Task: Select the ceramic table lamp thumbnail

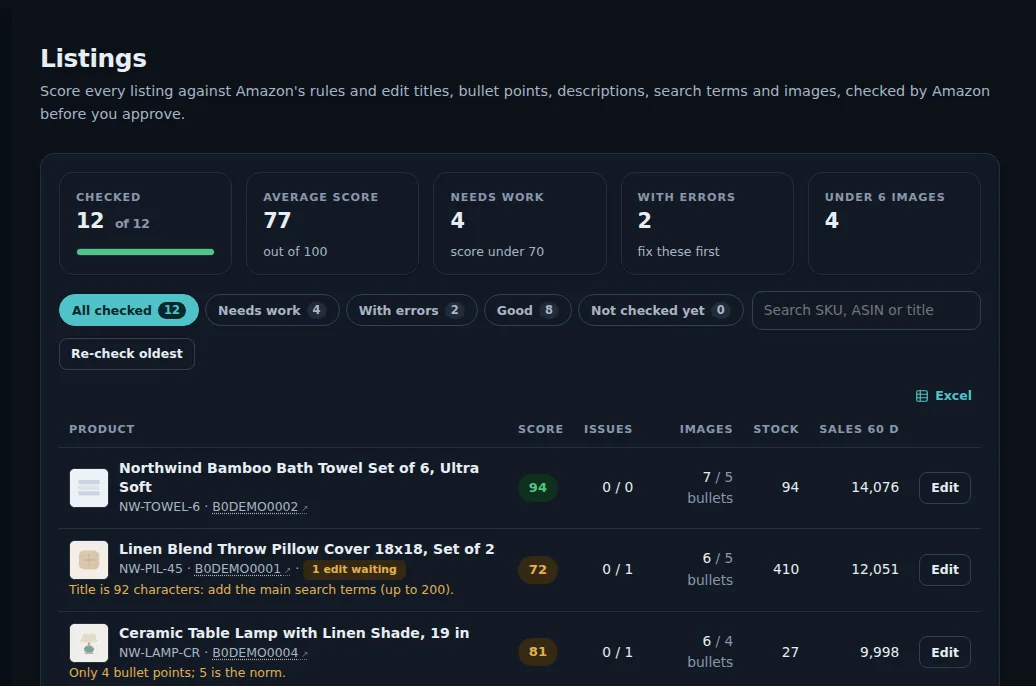Action: [89, 643]
